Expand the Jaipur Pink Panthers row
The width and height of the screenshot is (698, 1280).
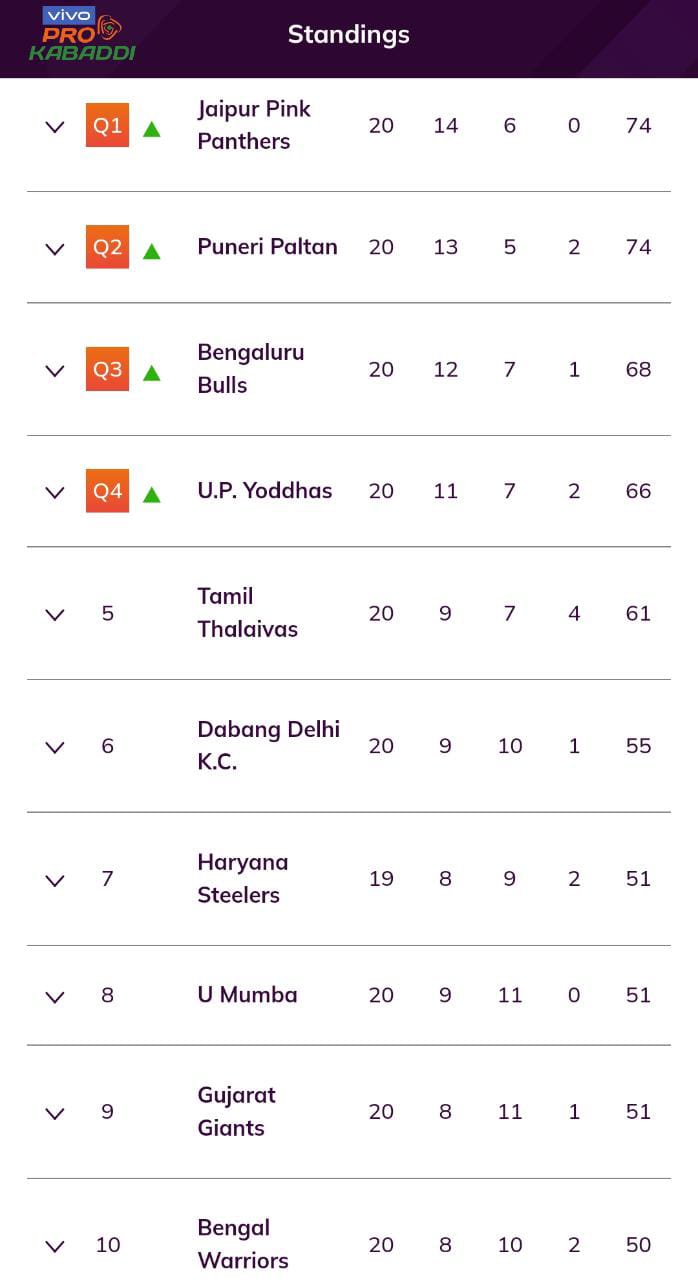coord(55,127)
